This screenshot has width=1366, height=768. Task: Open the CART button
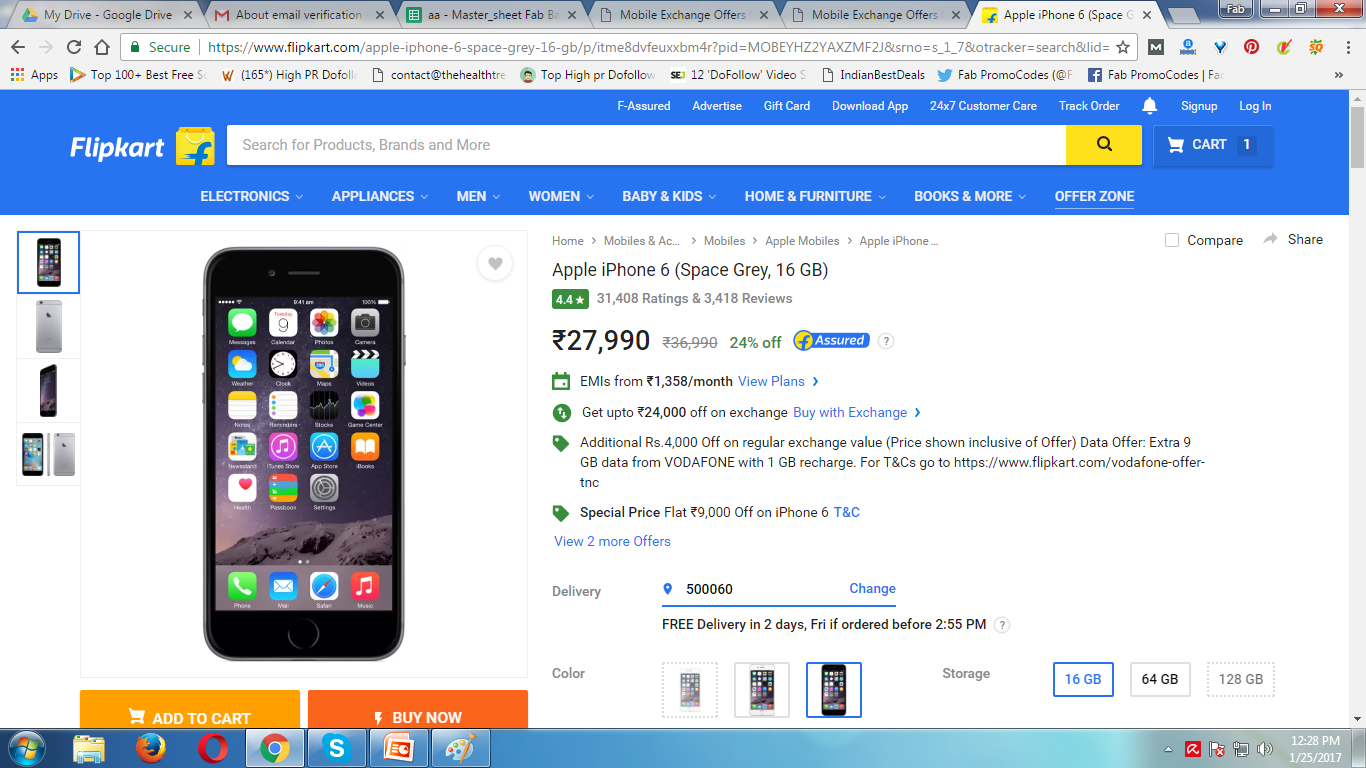(1213, 145)
